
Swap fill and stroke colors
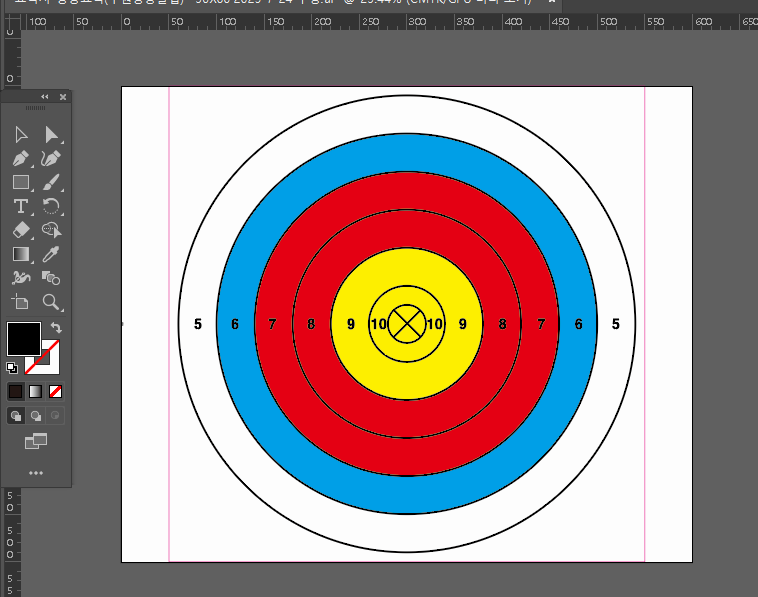pos(57,328)
